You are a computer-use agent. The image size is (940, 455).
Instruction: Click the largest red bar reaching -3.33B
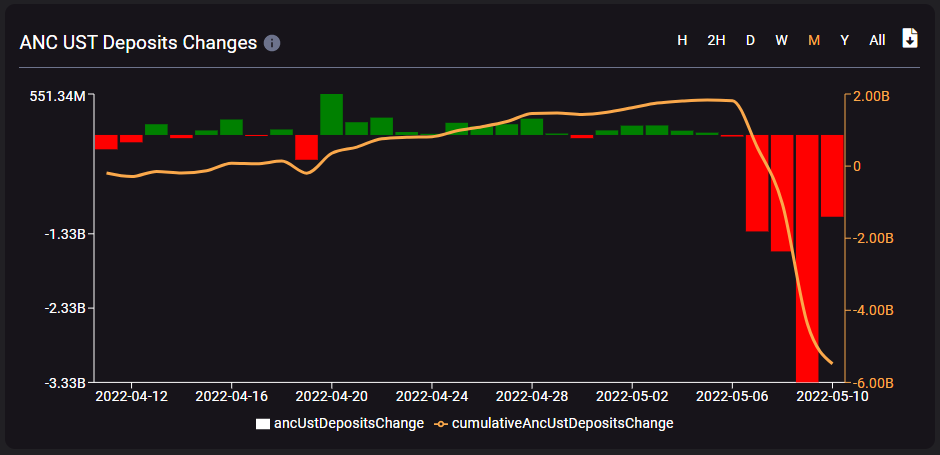click(x=807, y=258)
